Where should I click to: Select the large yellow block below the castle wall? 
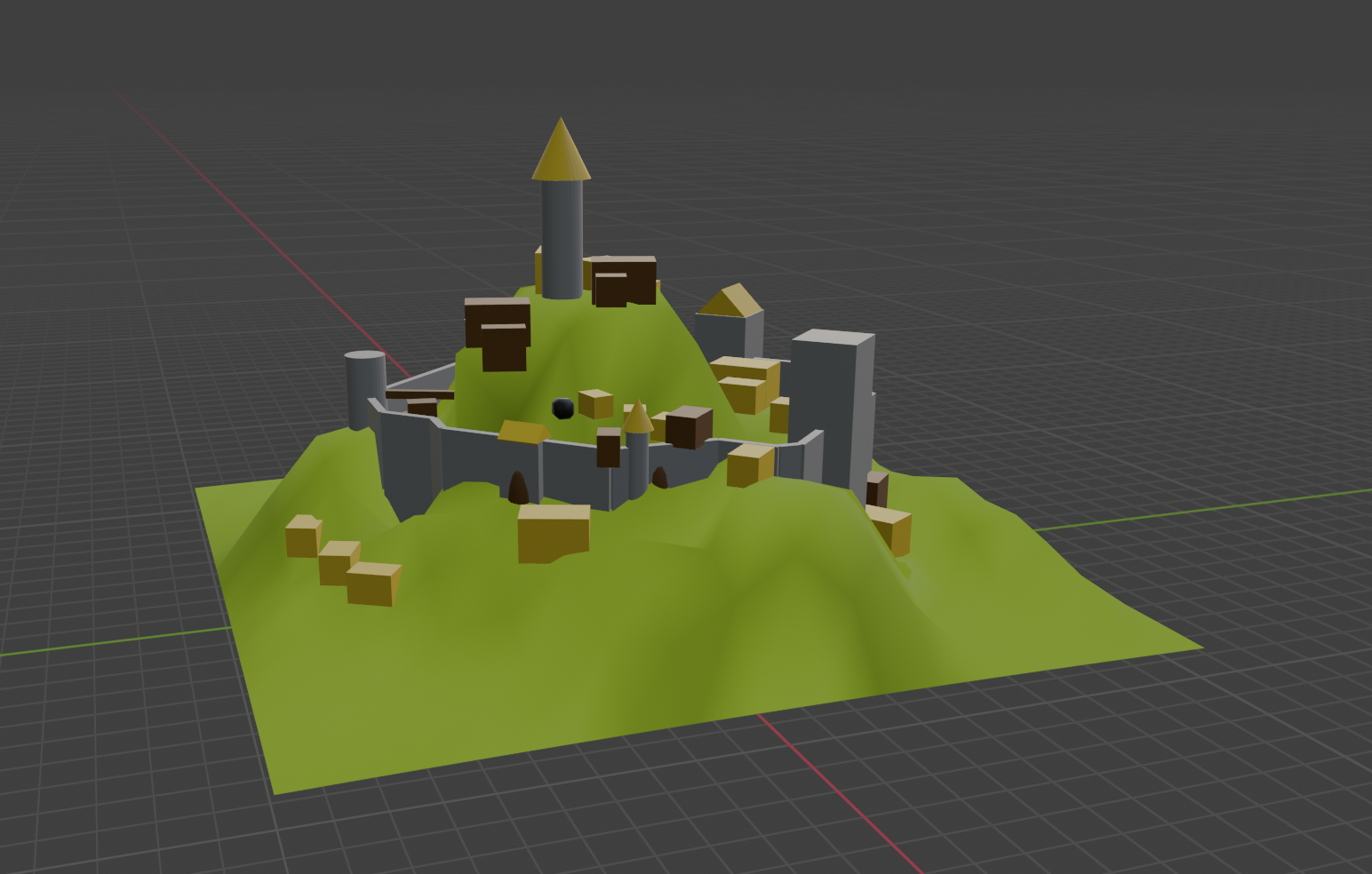click(x=553, y=533)
